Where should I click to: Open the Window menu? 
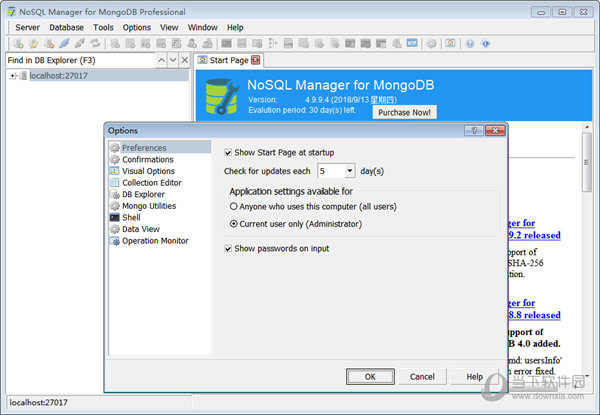pyautogui.click(x=202, y=28)
